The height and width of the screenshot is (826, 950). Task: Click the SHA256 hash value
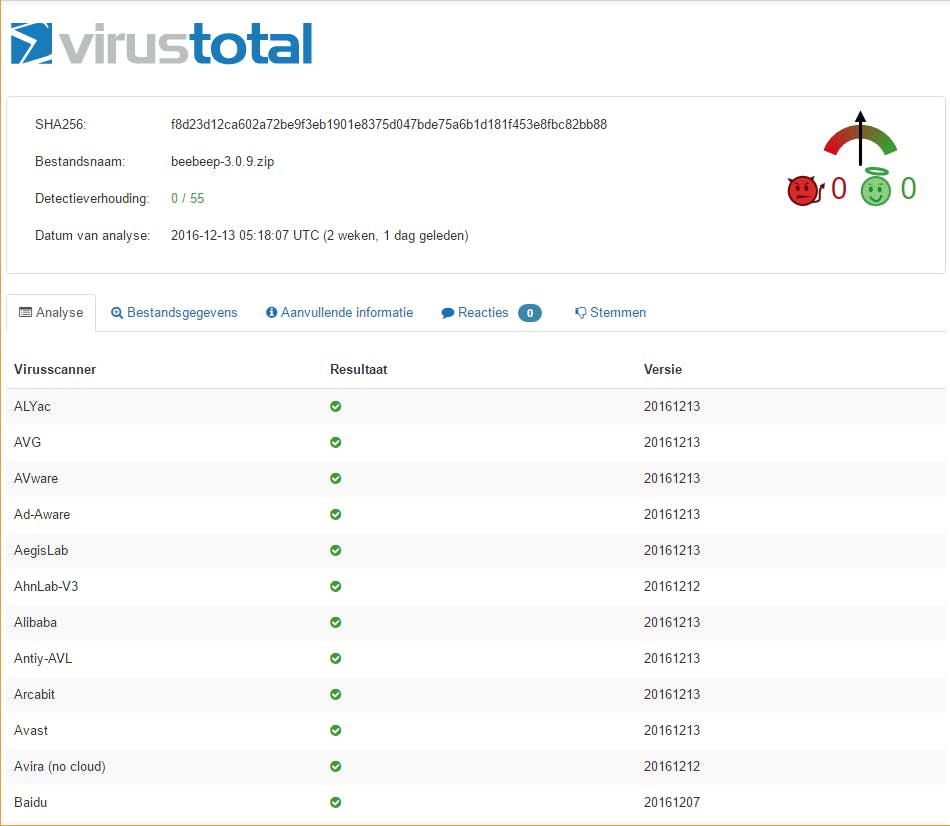[389, 125]
